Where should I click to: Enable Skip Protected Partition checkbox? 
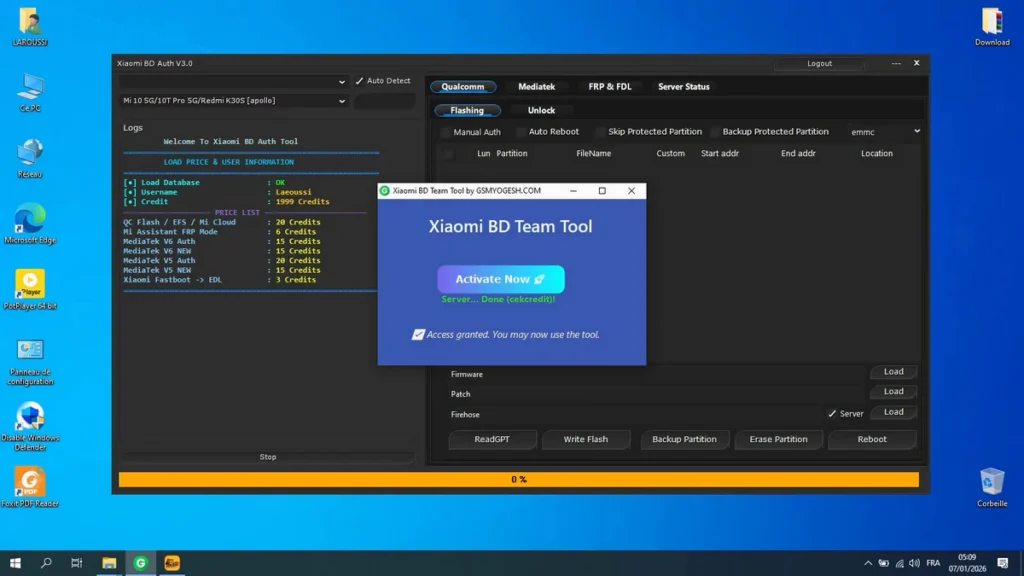click(600, 132)
